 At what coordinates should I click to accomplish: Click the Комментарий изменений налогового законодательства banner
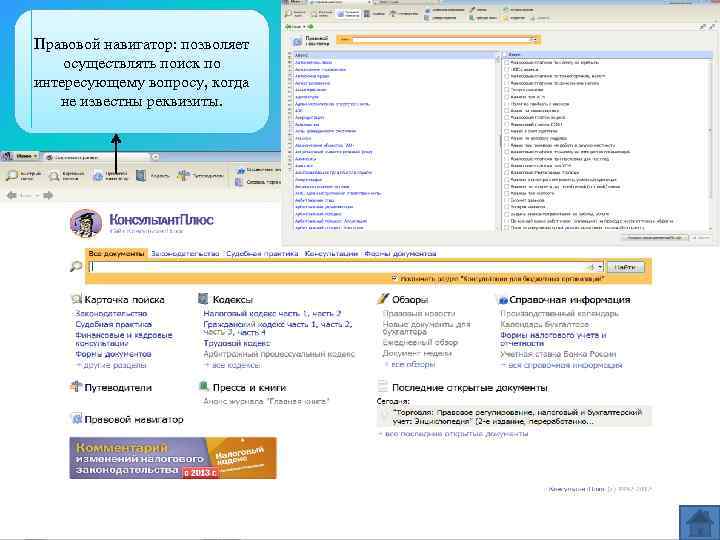click(173, 458)
